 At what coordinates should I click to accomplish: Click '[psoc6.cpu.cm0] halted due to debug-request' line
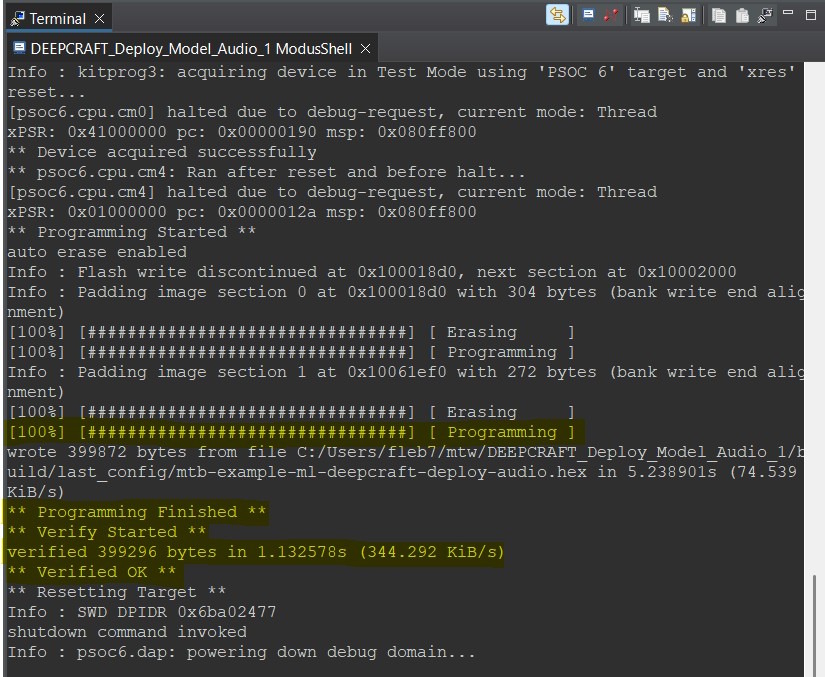tap(332, 112)
